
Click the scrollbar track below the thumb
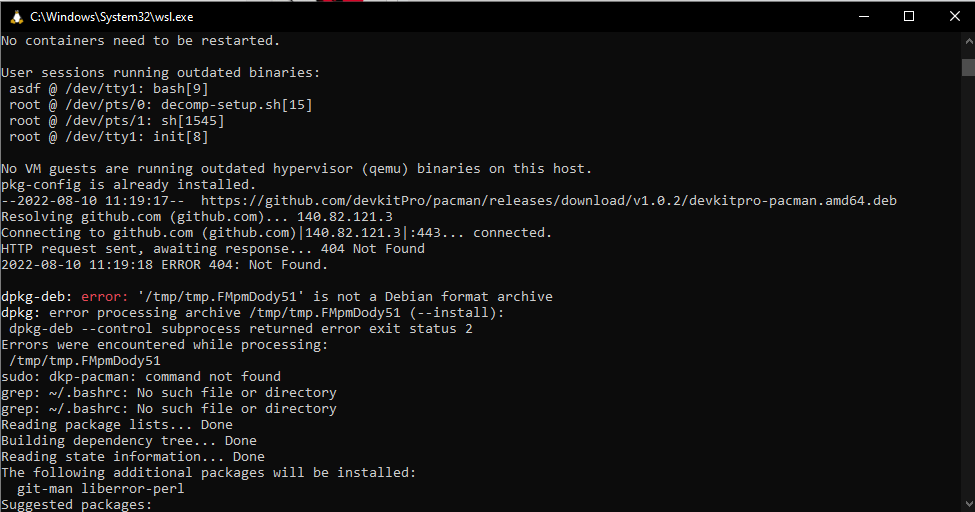coord(967,300)
